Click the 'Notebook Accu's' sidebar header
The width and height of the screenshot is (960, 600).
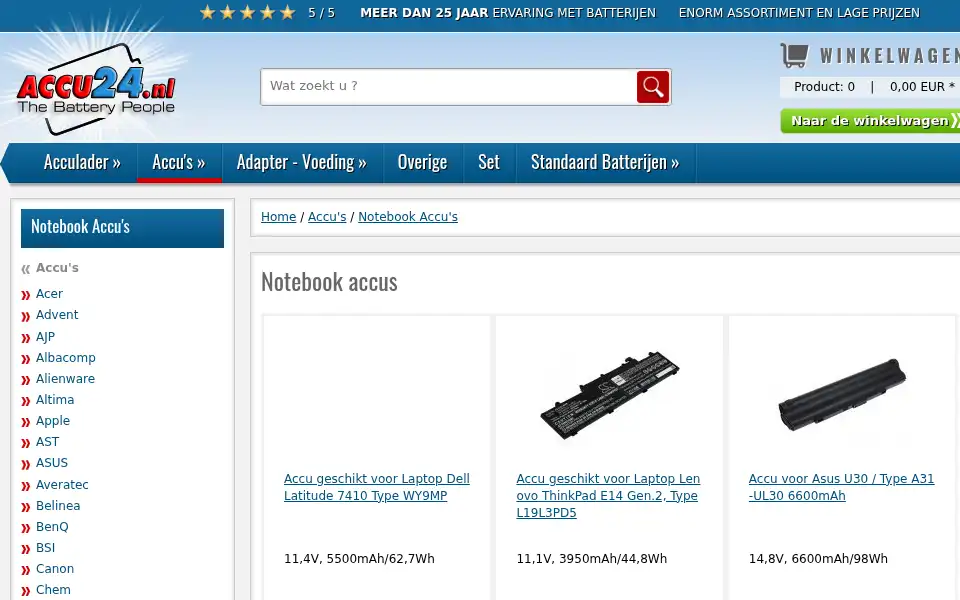click(x=122, y=228)
